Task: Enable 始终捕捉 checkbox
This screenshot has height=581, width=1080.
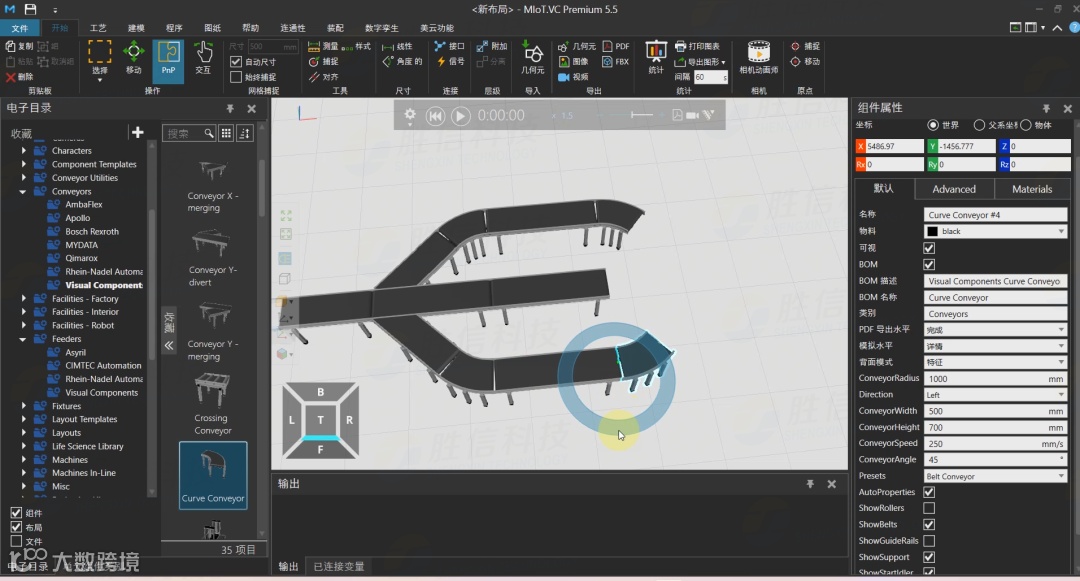Action: click(236, 77)
